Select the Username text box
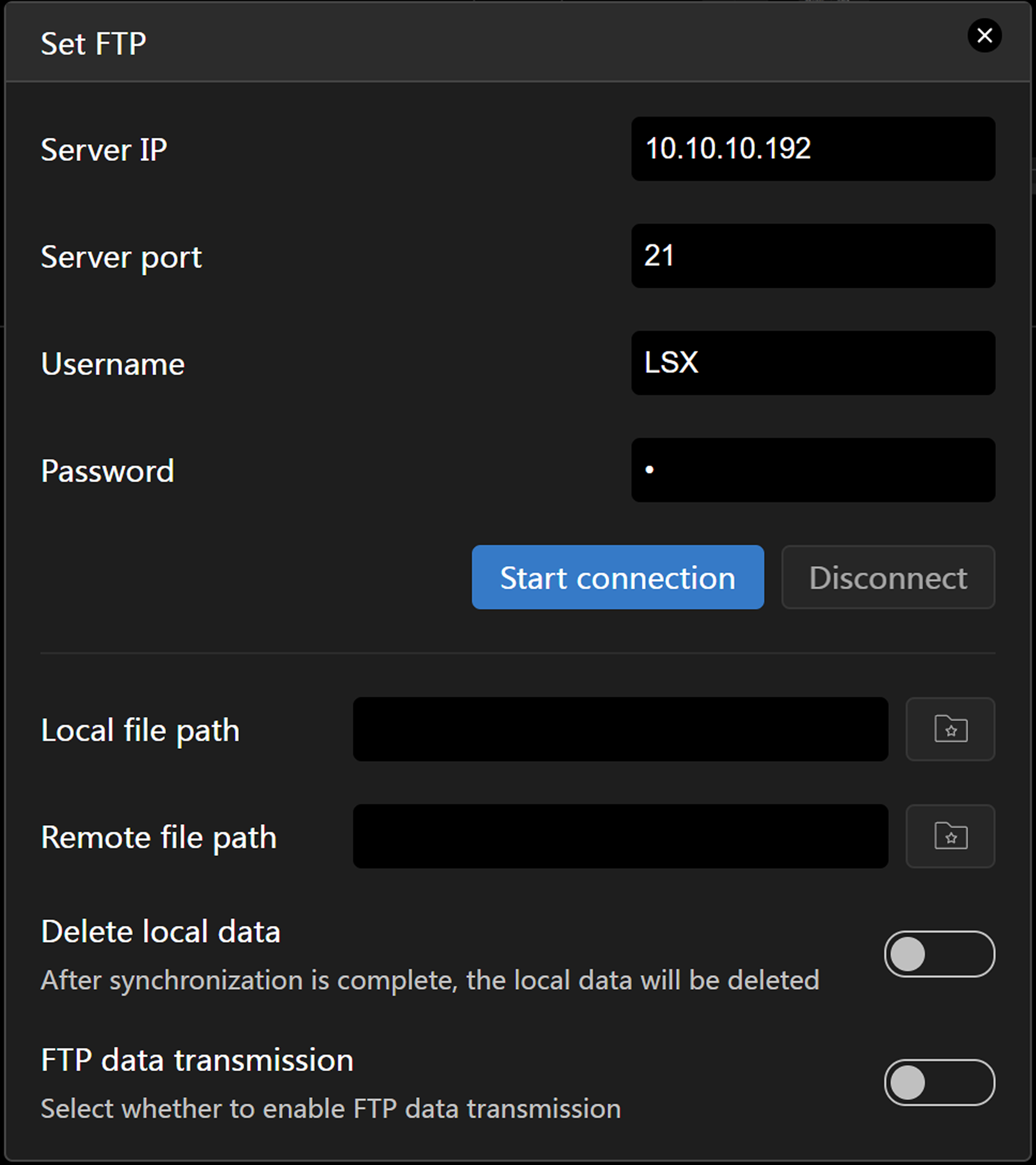1036x1165 pixels. pyautogui.click(x=813, y=363)
